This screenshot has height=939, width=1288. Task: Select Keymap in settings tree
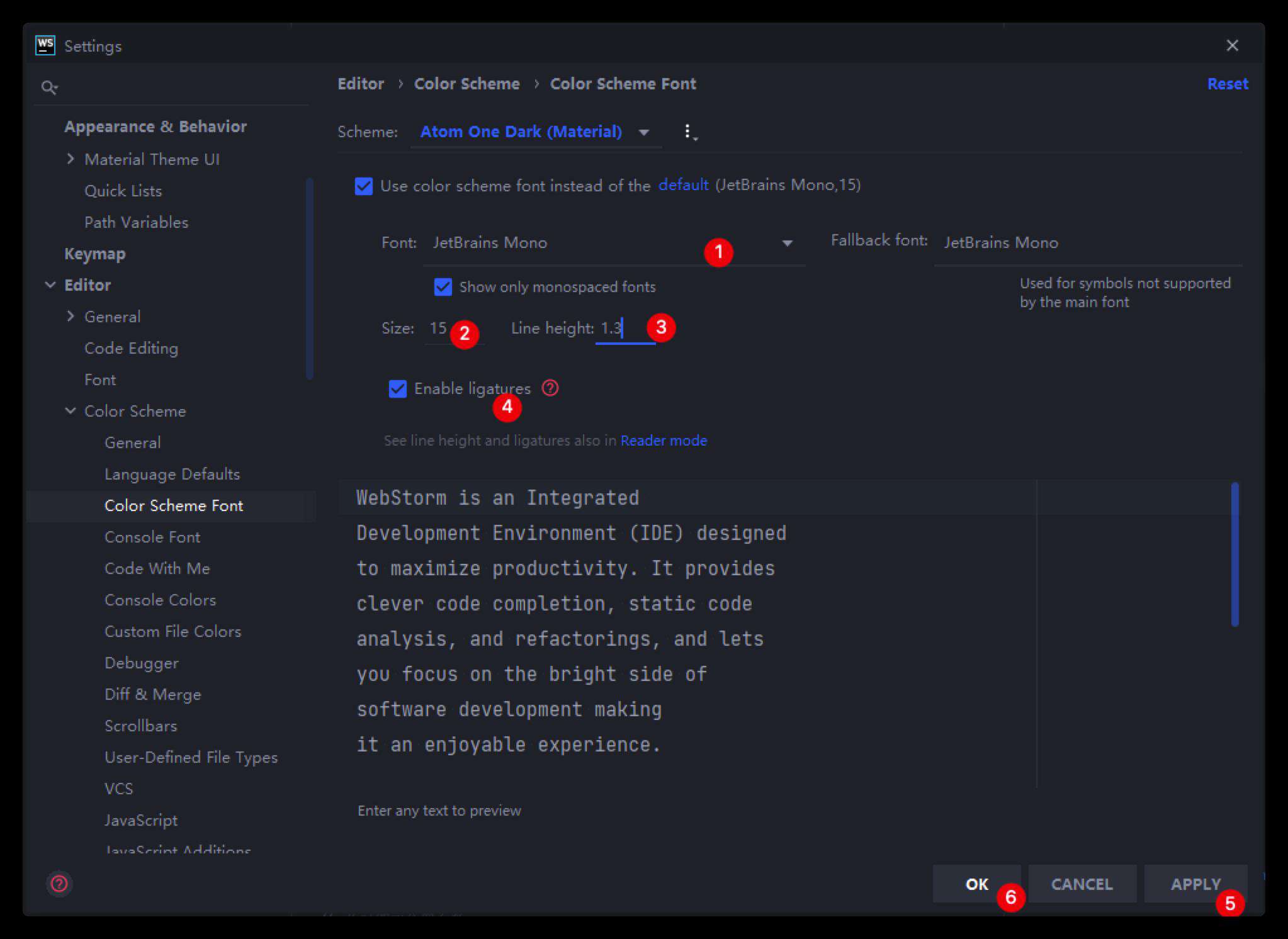tap(94, 254)
